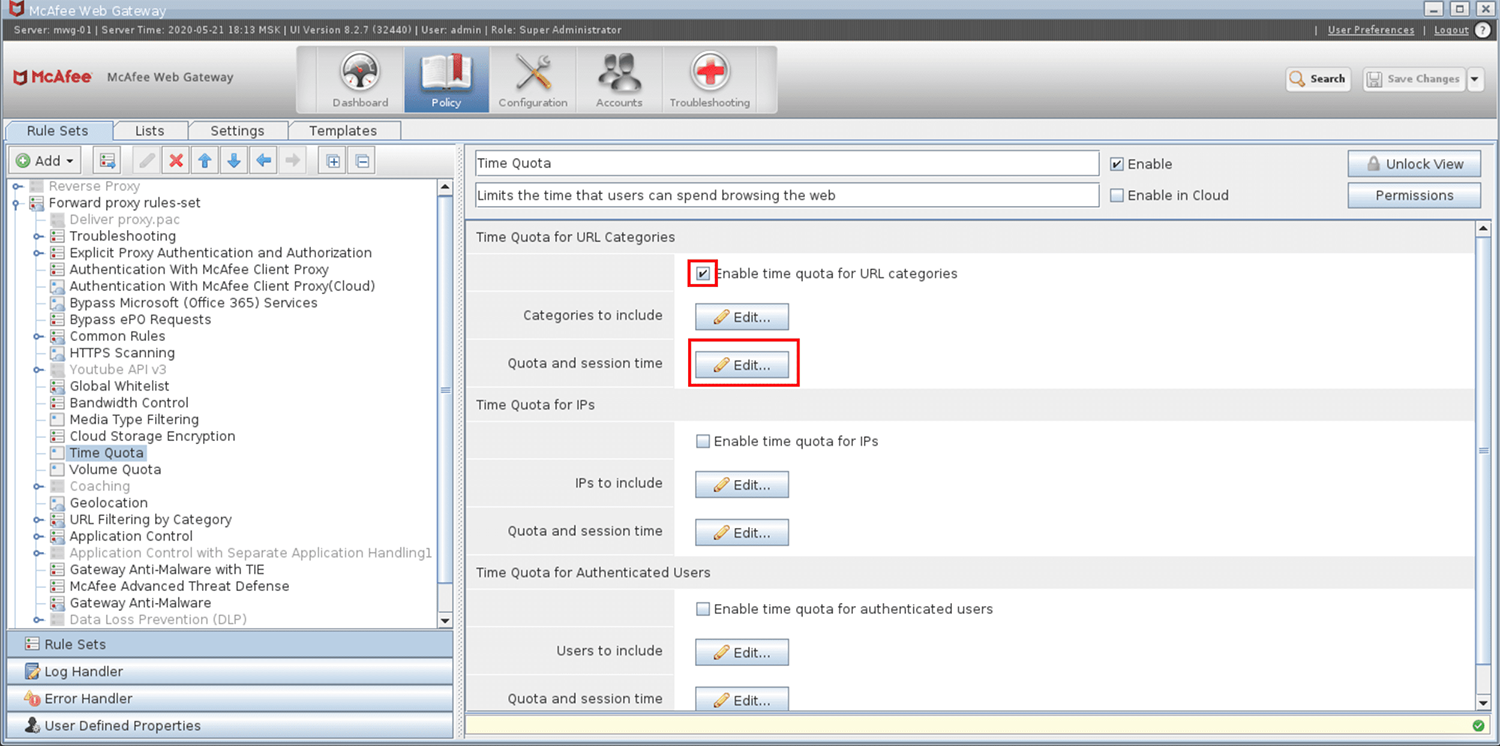Select Media Type Filtering rule set
The width and height of the screenshot is (1500, 746).
tap(134, 420)
